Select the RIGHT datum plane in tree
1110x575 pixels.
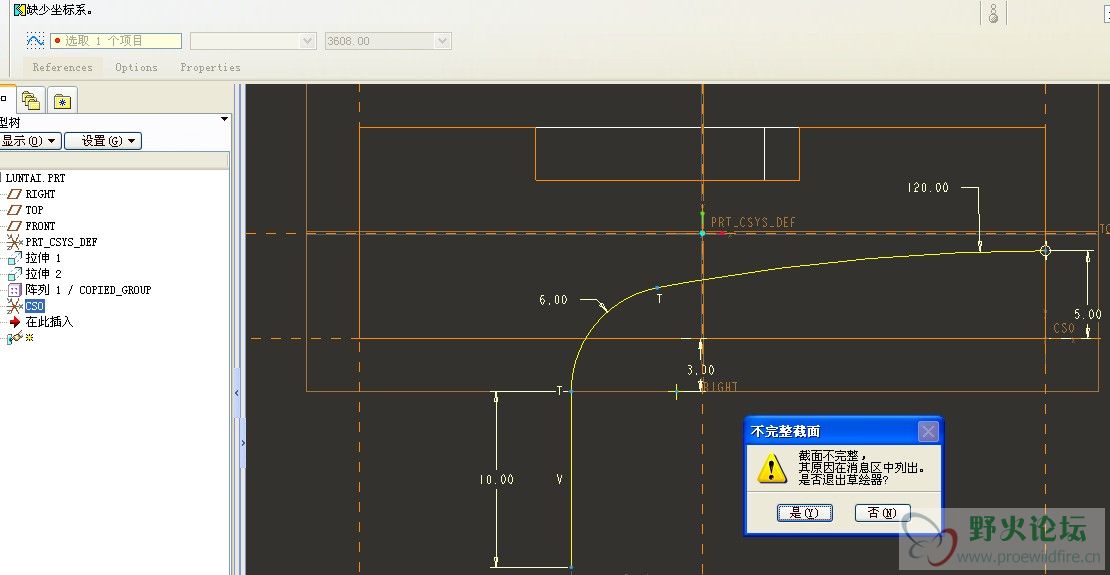tap(40, 194)
